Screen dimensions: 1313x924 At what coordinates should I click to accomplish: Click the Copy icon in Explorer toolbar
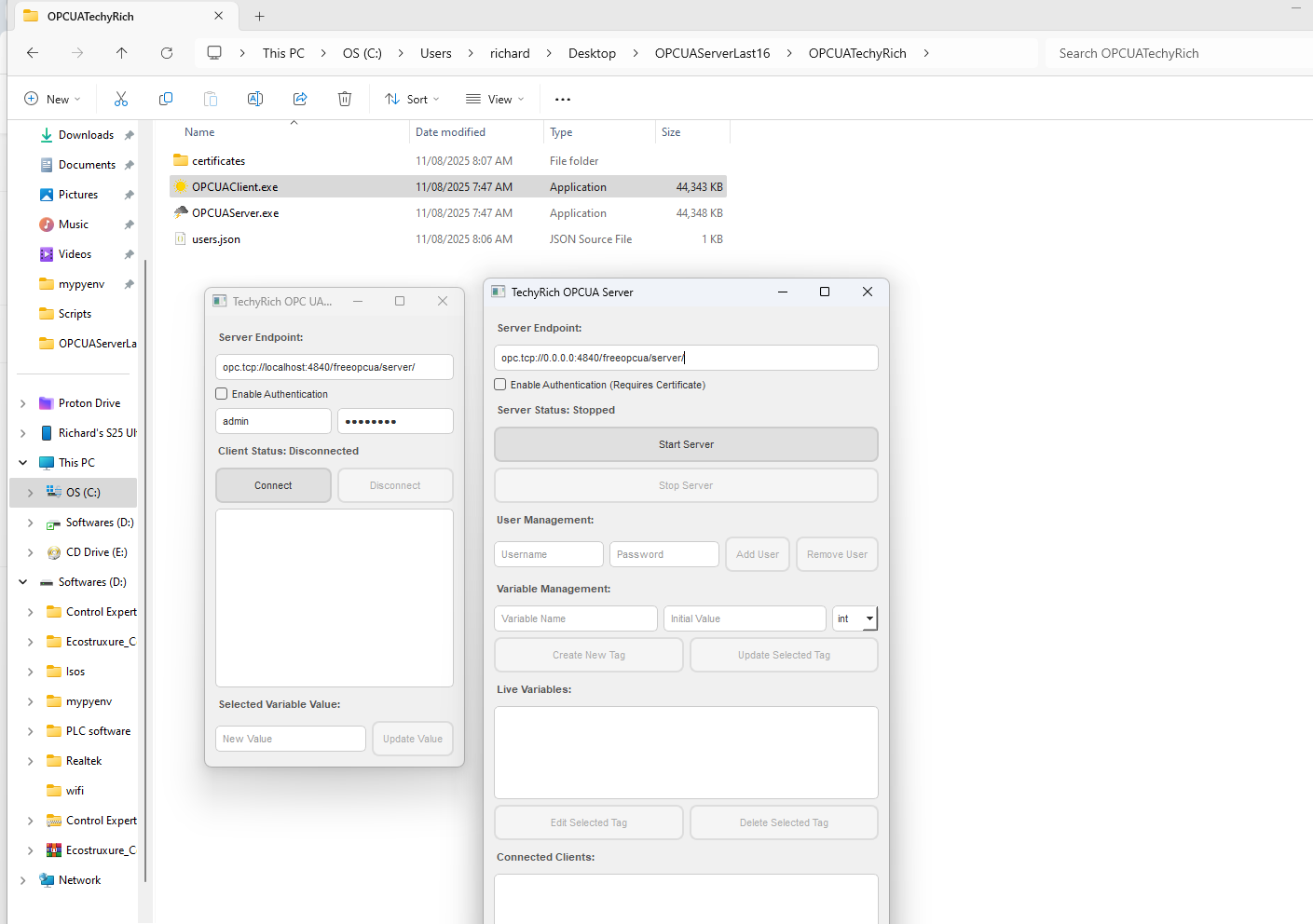(166, 98)
